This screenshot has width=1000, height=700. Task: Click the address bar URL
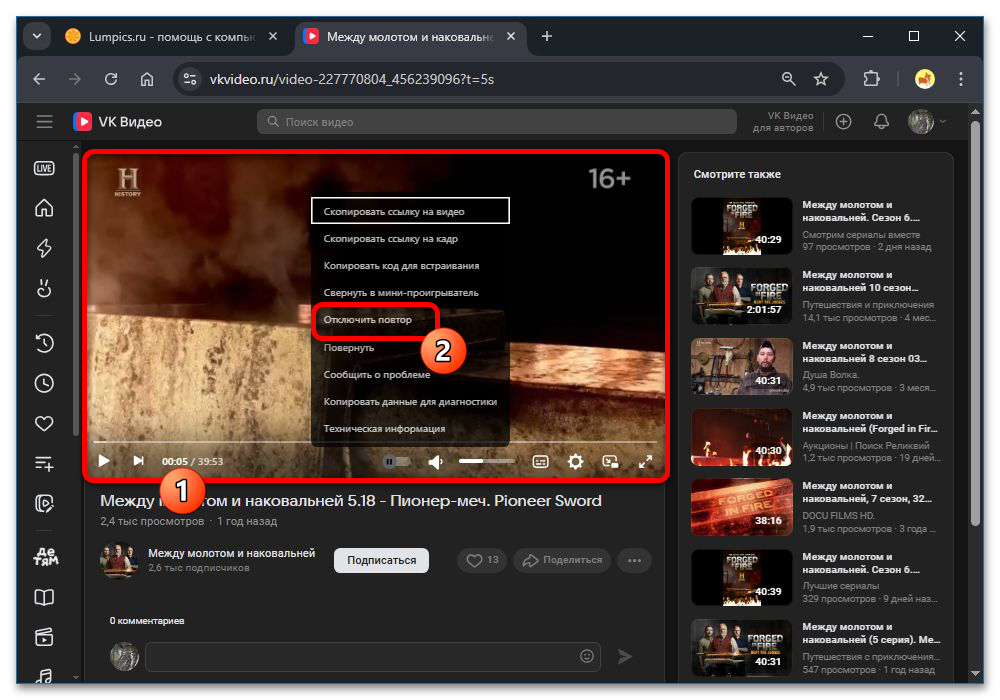click(351, 79)
